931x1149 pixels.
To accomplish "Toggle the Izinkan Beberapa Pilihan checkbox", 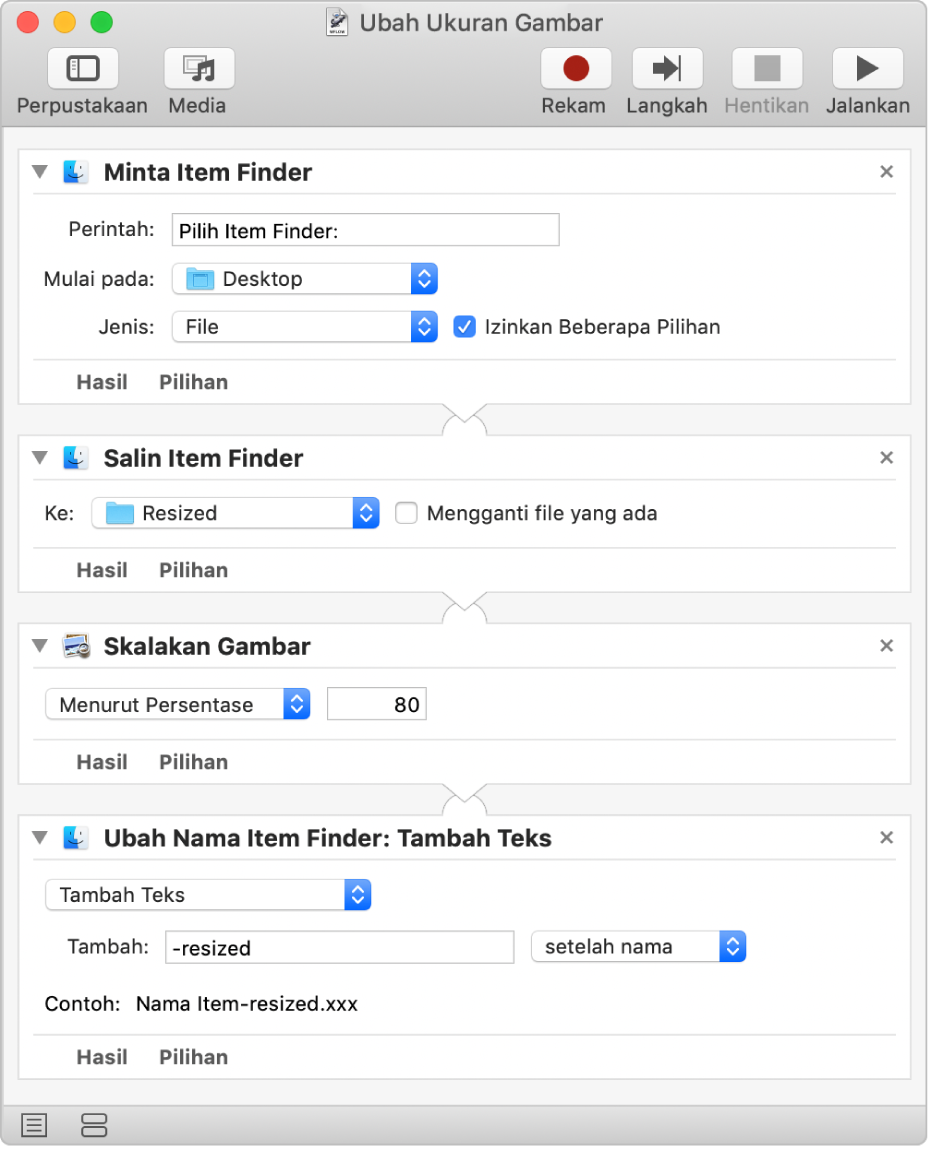I will [x=464, y=327].
